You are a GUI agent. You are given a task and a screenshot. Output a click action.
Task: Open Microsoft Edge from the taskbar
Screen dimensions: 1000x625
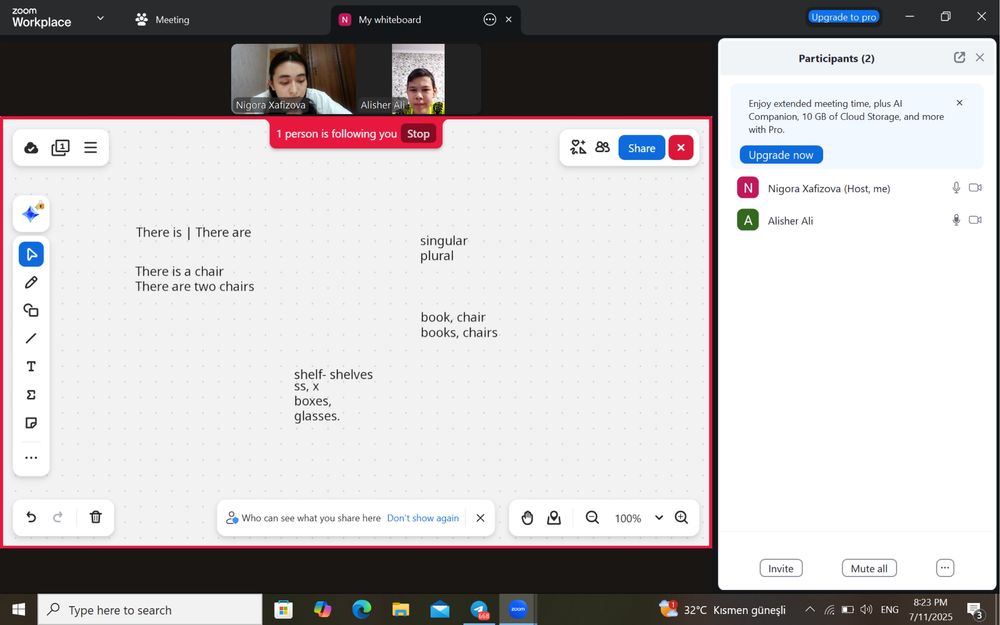pyautogui.click(x=362, y=610)
